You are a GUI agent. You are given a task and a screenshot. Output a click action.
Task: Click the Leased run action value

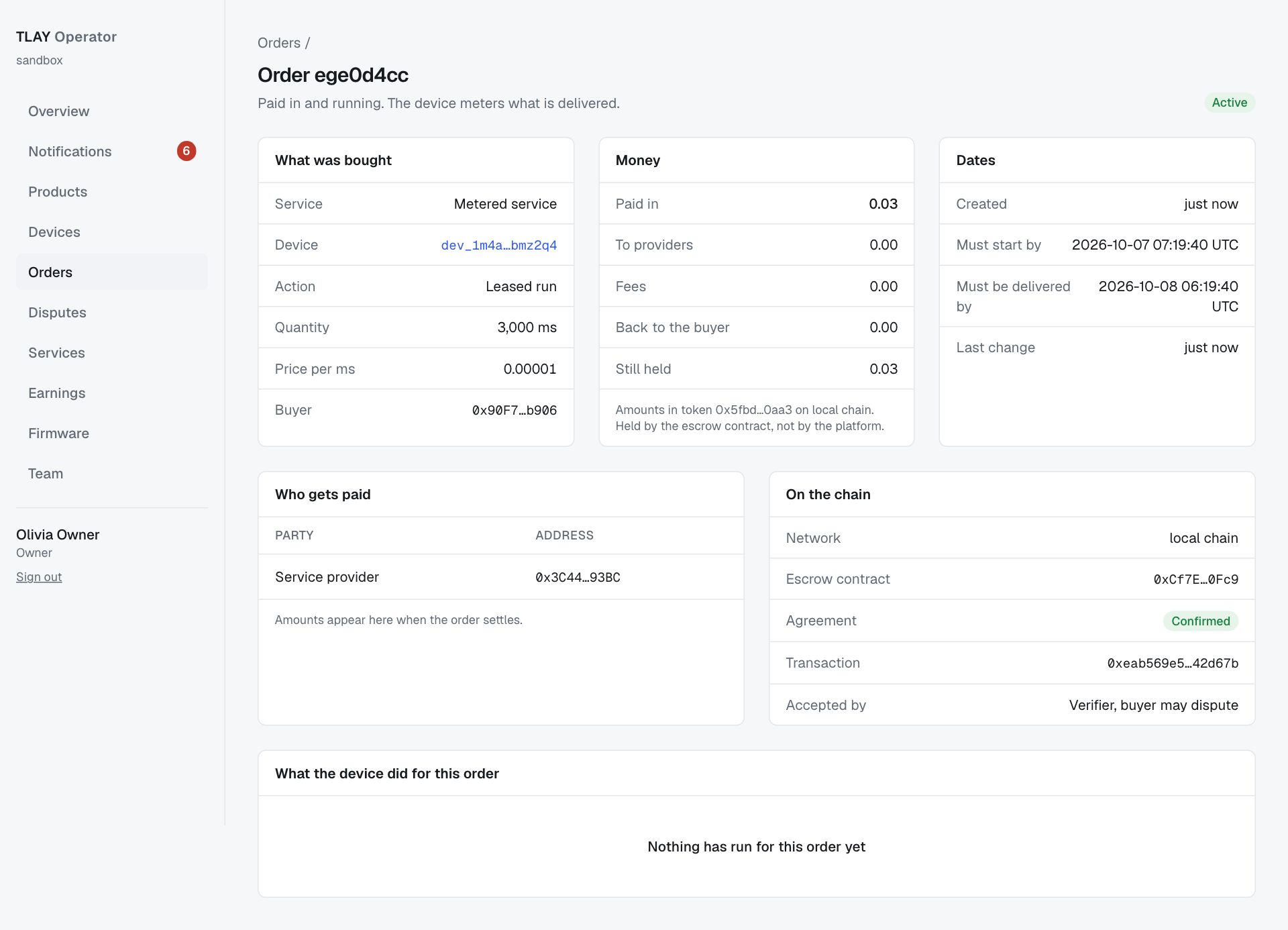point(521,287)
